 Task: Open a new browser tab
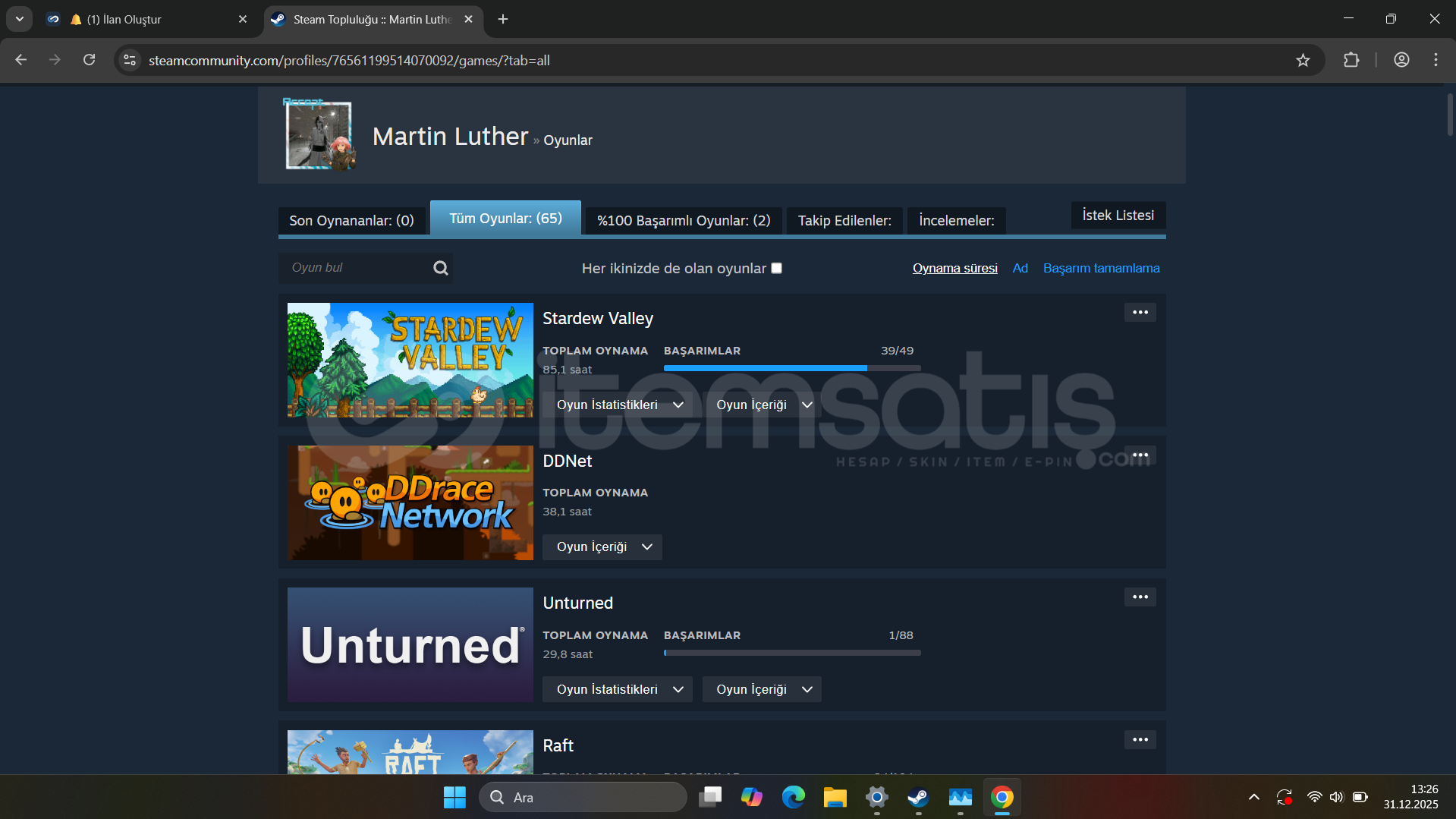click(503, 19)
